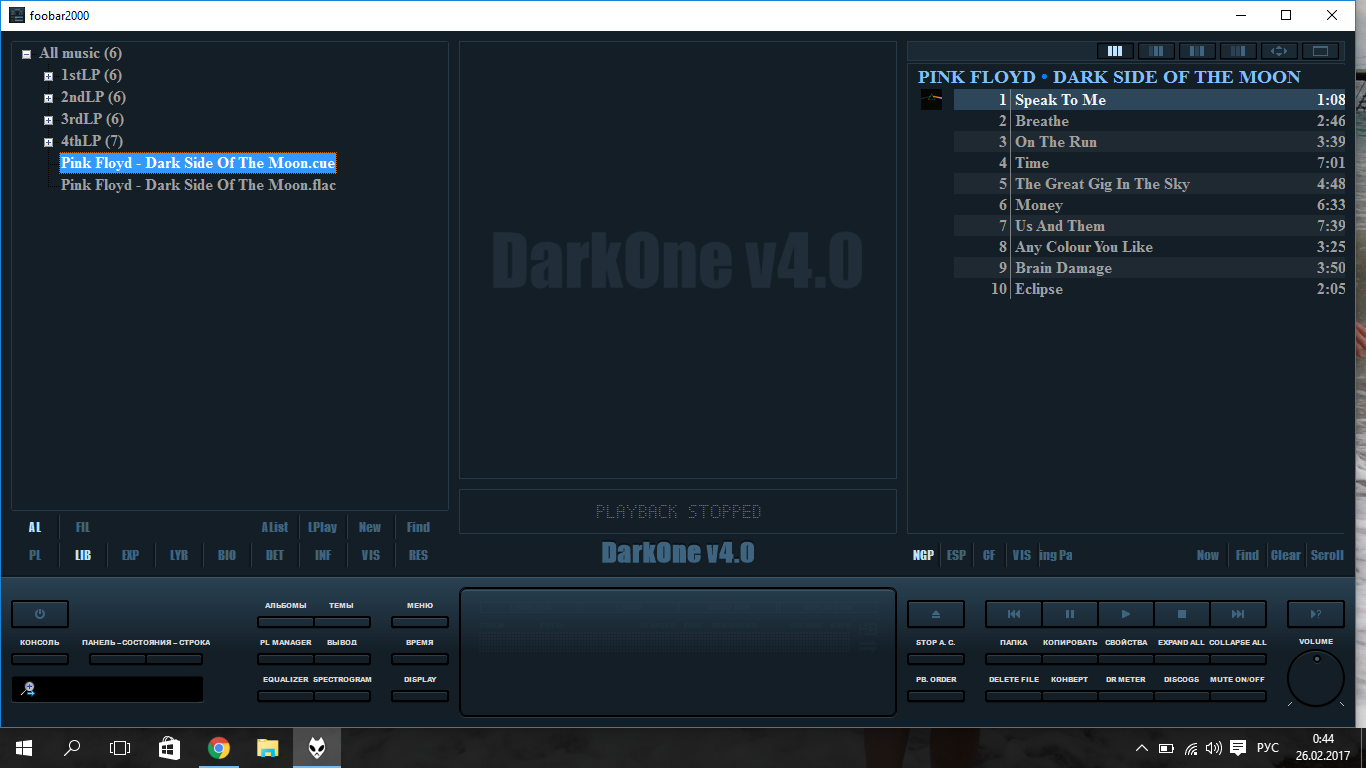Click the eject button
1366x768 pixels.
tap(936, 614)
